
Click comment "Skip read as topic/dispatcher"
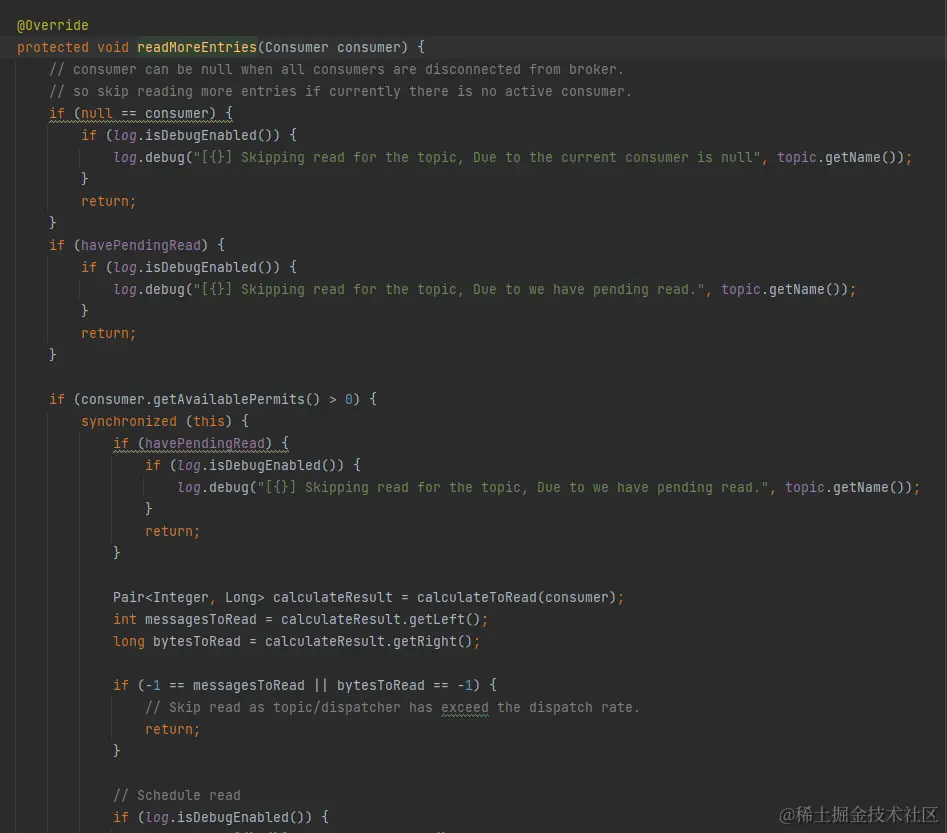tap(284, 707)
